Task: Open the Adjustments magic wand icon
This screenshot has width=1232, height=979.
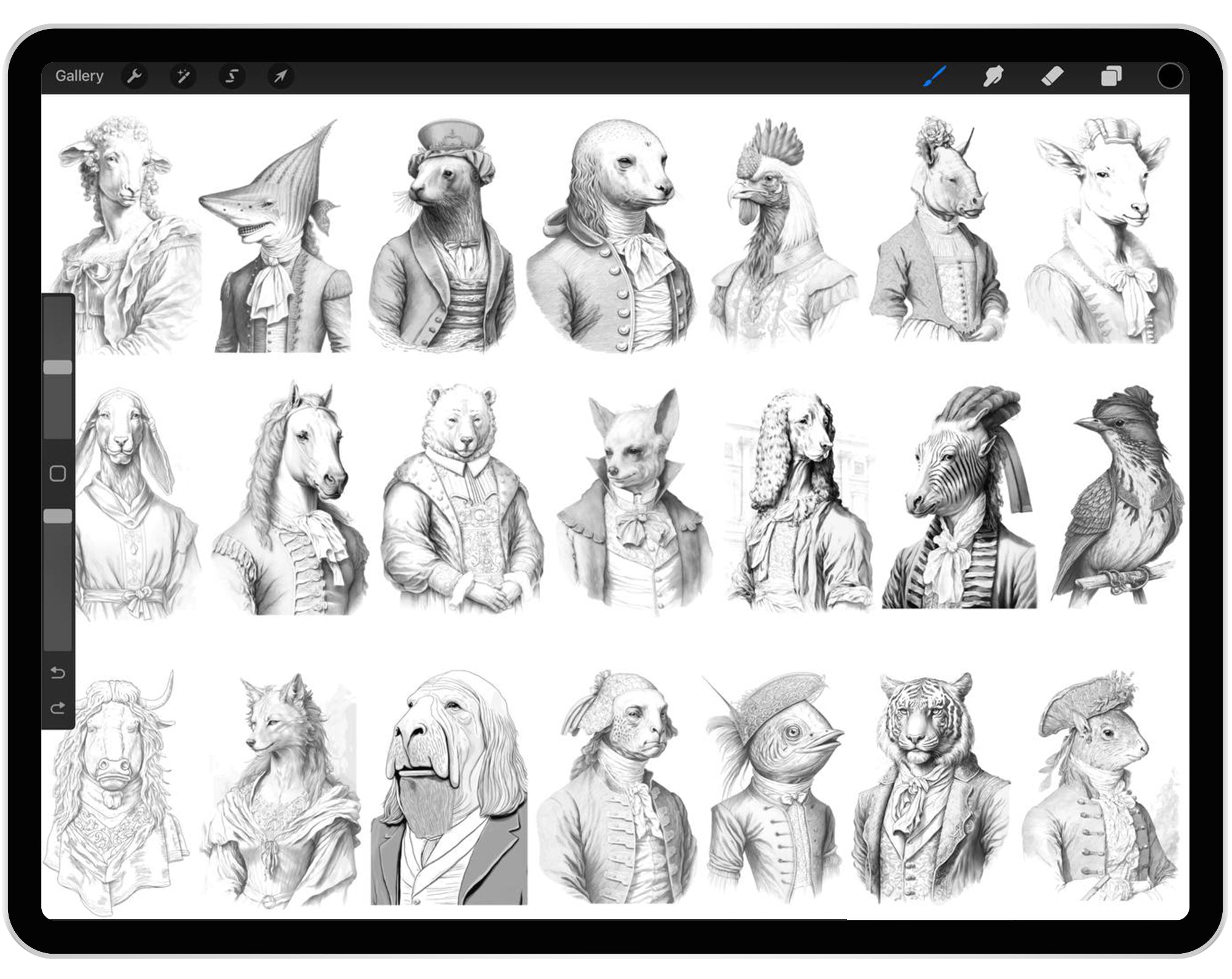Action: 183,76
